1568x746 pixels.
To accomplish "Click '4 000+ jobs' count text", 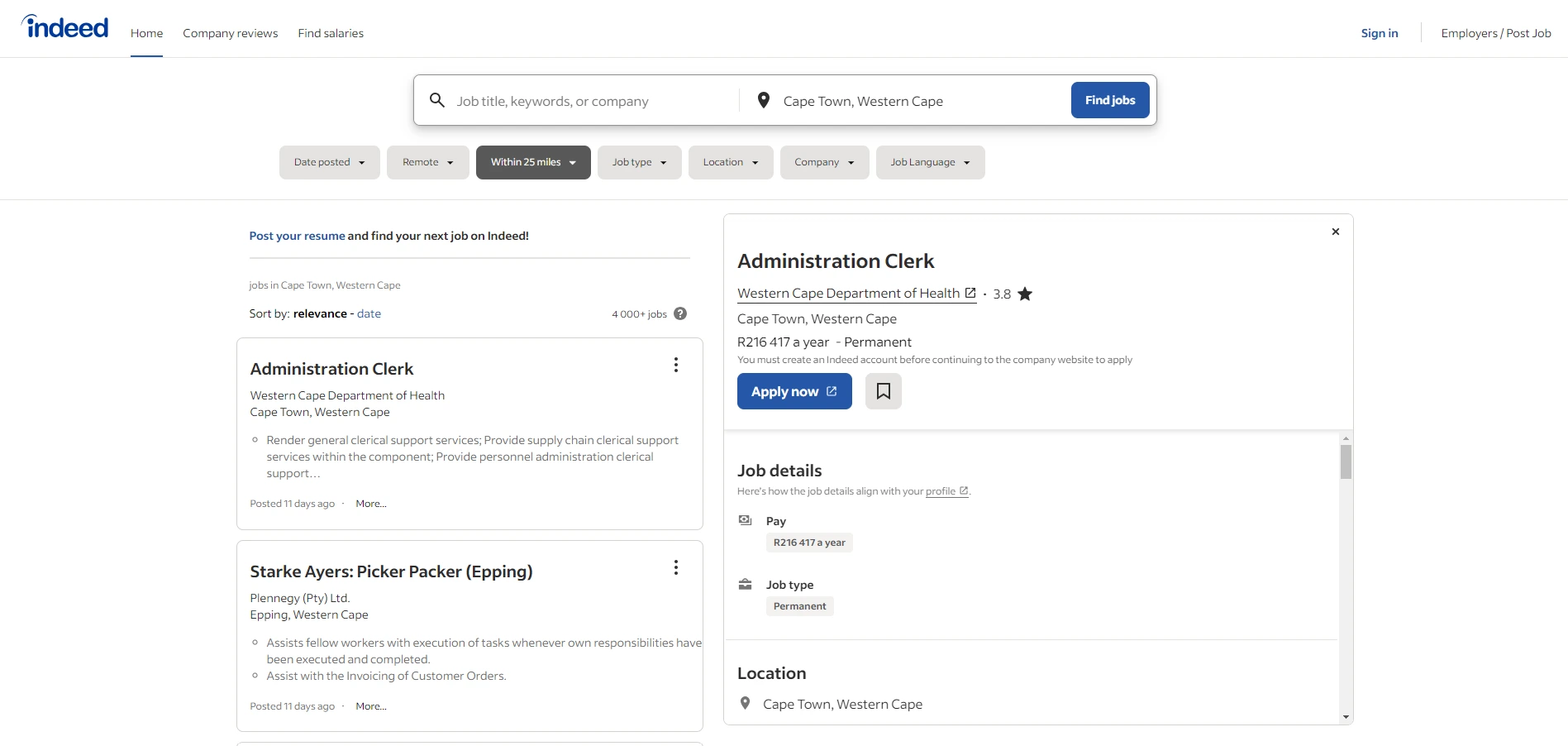I will (x=639, y=314).
